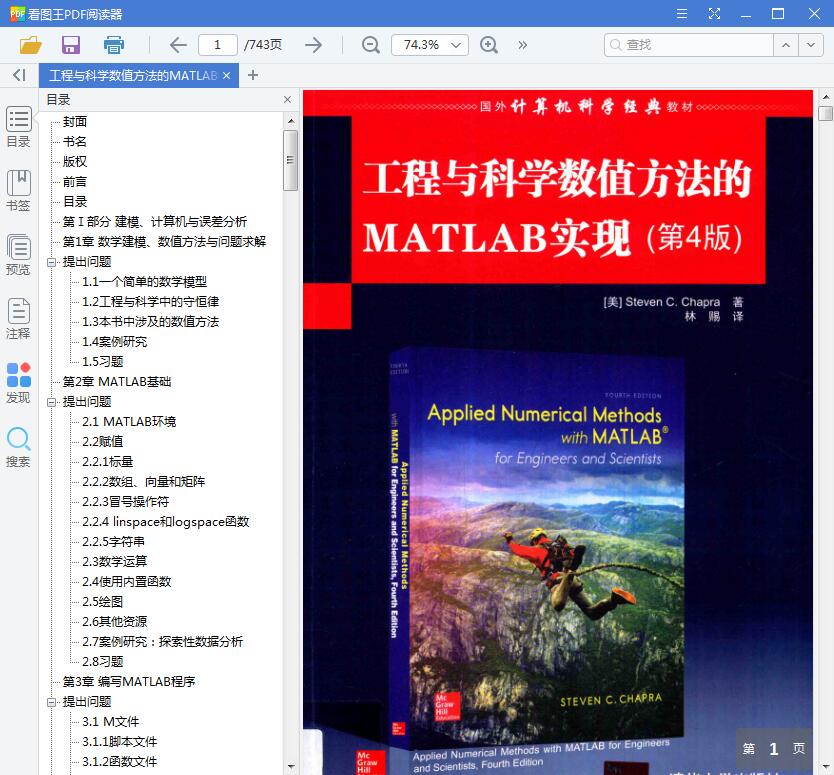Open the 搜索 search panel

19,447
